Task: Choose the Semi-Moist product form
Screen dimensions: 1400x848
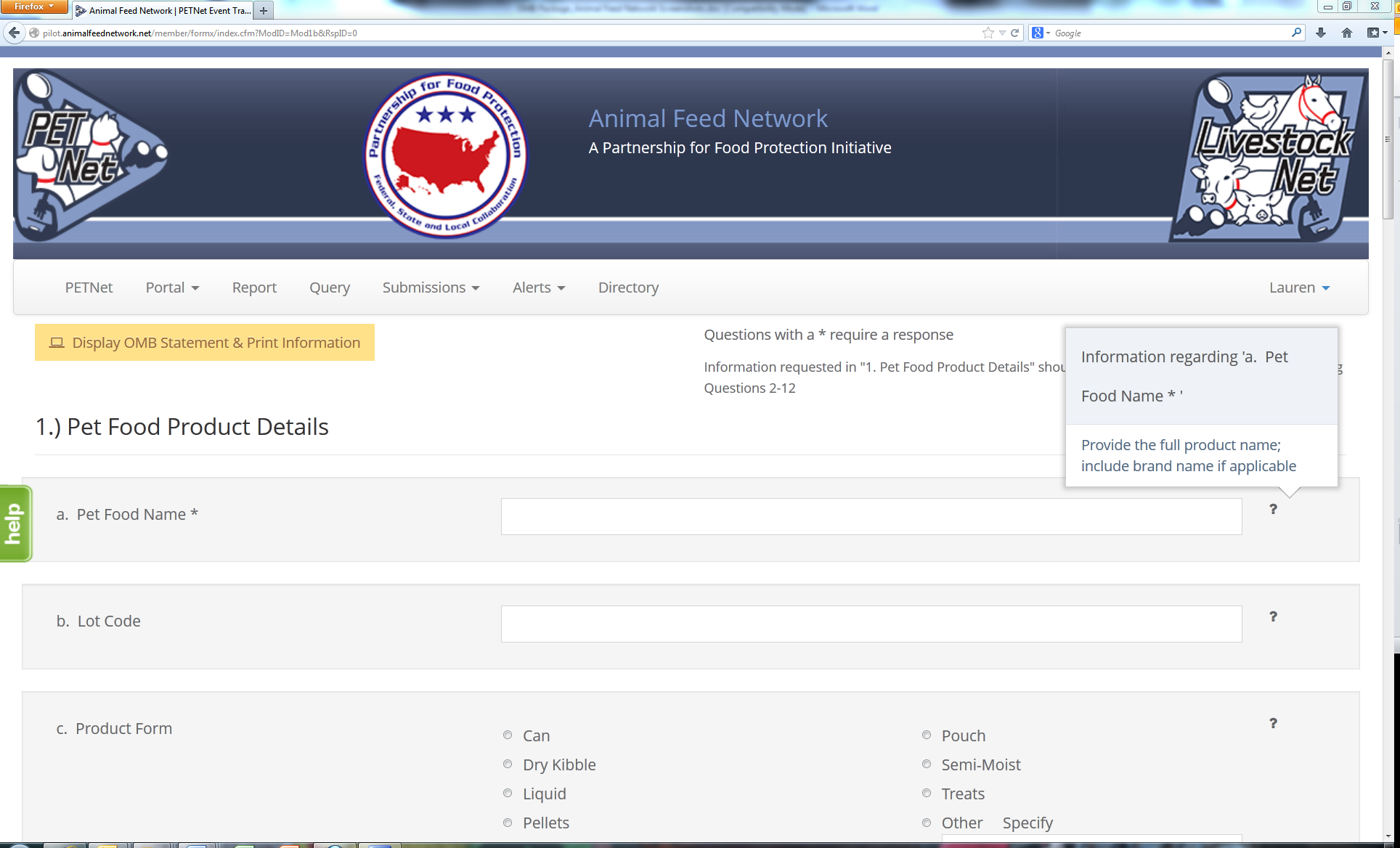Action: click(x=927, y=765)
